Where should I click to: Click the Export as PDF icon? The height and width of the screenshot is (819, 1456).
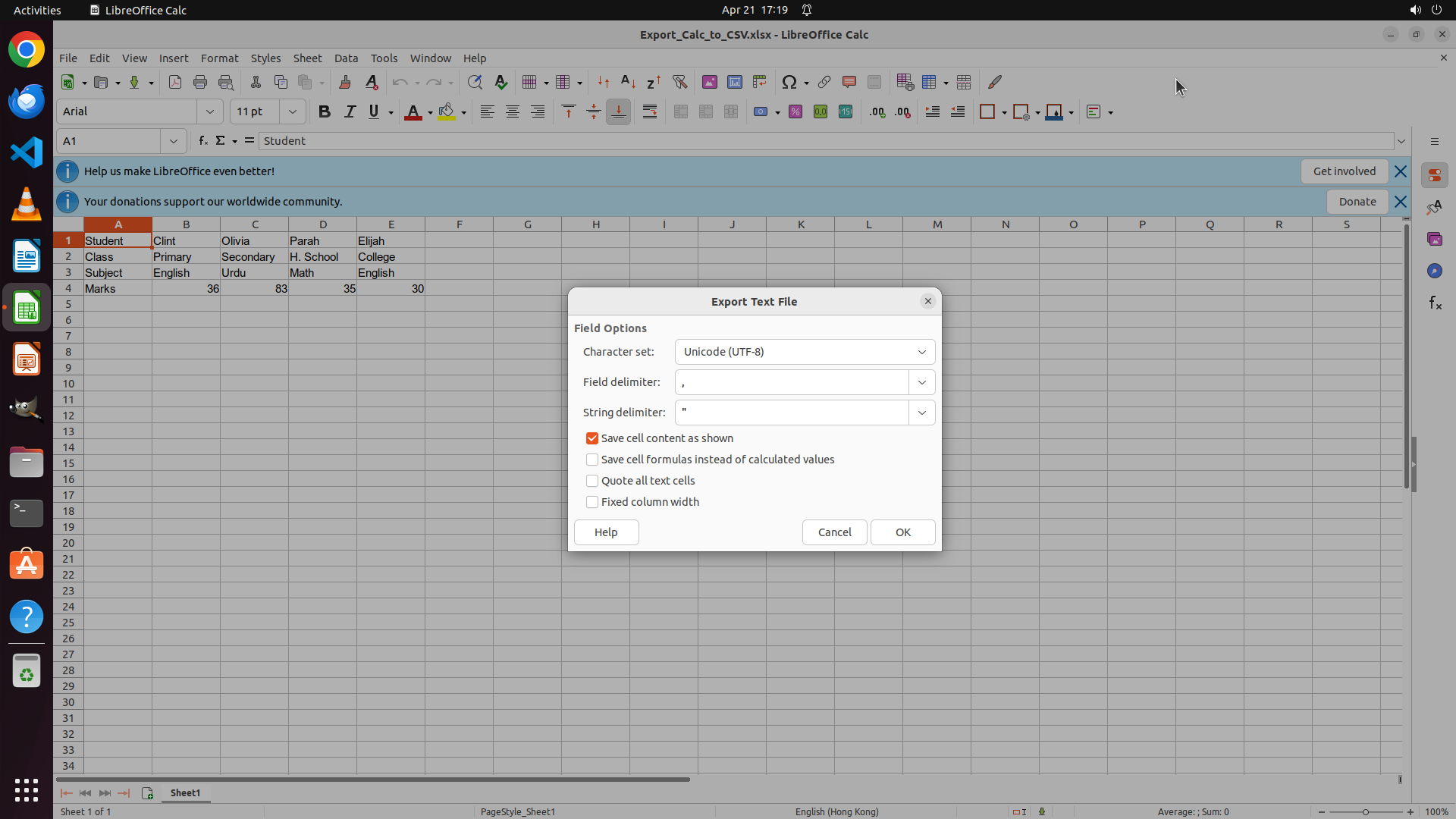pyautogui.click(x=175, y=82)
